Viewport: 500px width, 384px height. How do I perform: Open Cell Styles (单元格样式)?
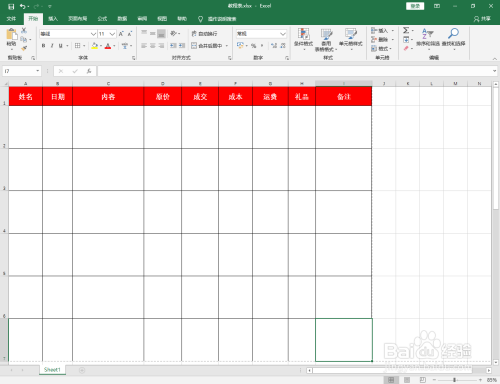[x=351, y=39]
